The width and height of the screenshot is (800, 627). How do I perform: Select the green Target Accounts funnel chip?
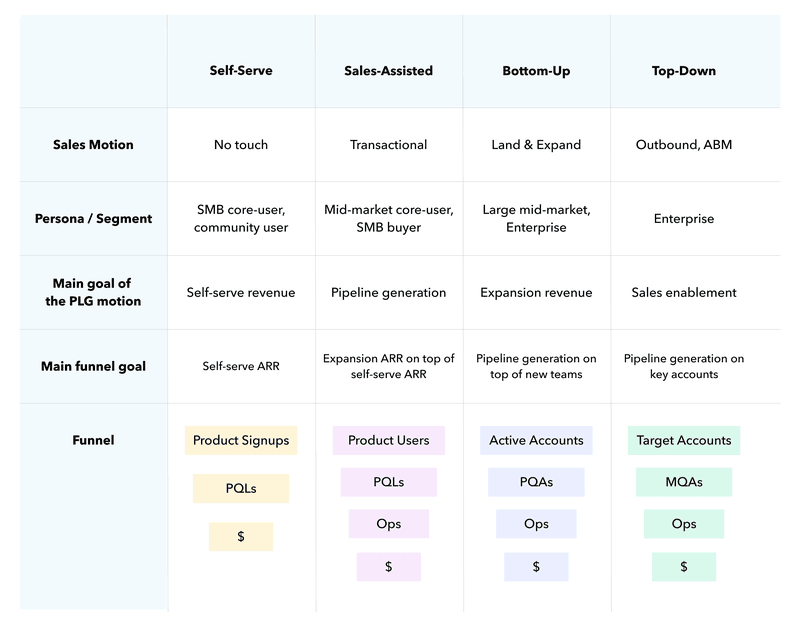tap(684, 440)
